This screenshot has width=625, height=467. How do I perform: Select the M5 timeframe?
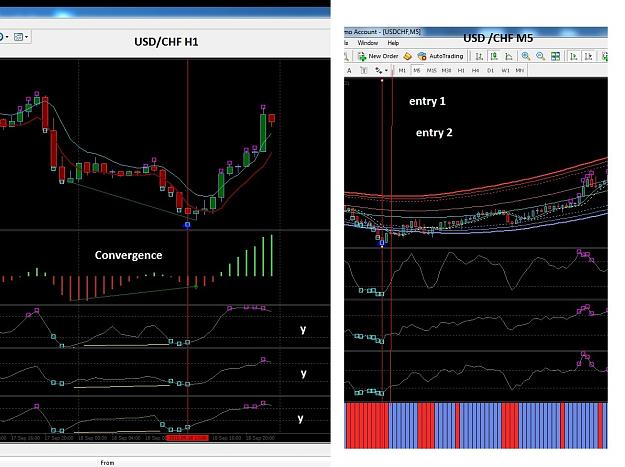coord(417,71)
